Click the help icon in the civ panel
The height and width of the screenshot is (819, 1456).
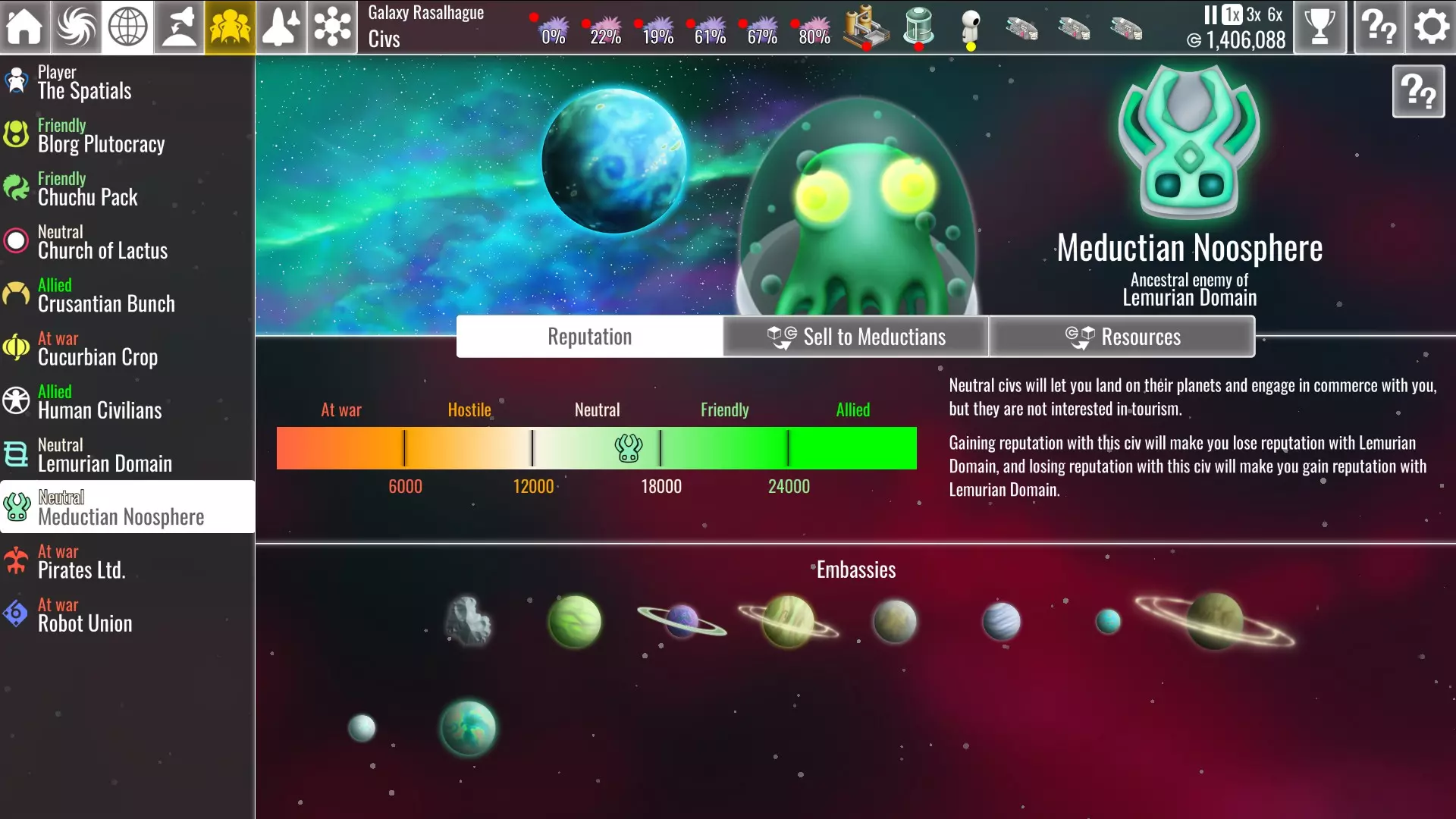click(1418, 92)
